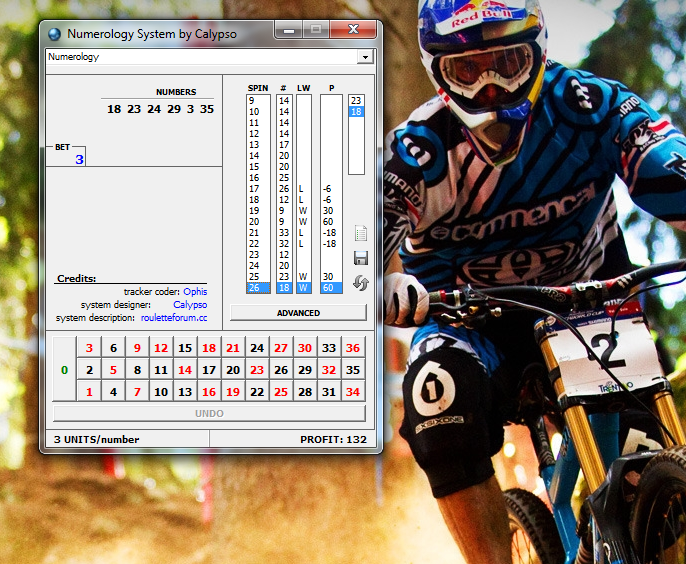Screen dimensions: 686x564
Task: Click roulette number 27
Action: click(x=281, y=348)
